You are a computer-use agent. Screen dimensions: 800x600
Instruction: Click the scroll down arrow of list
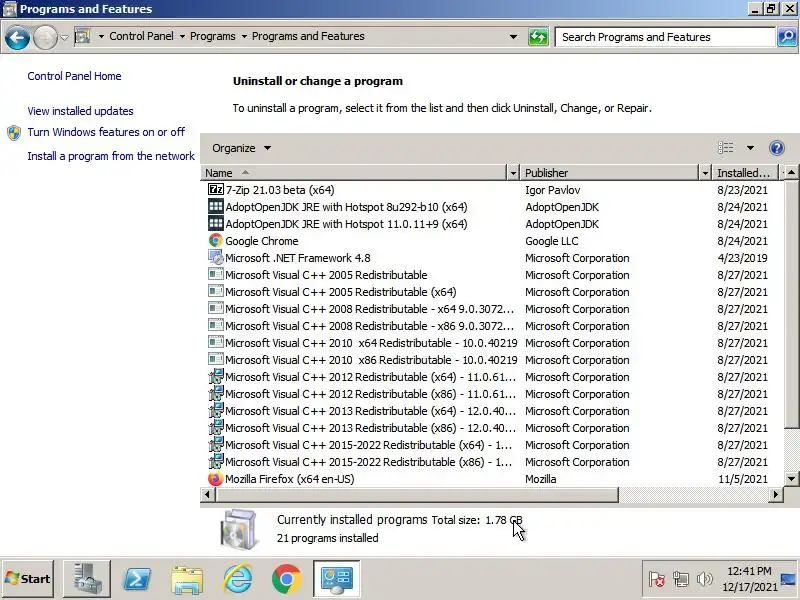[x=791, y=479]
